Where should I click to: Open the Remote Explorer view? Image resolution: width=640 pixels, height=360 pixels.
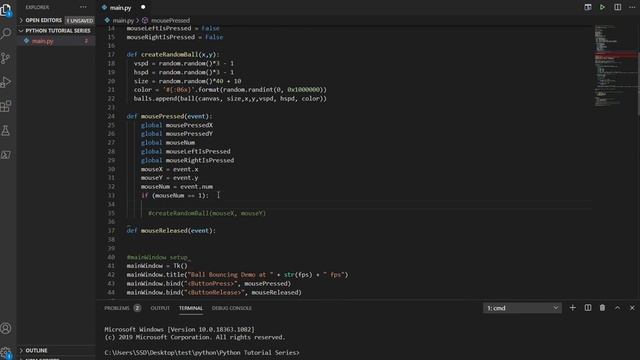6,155
